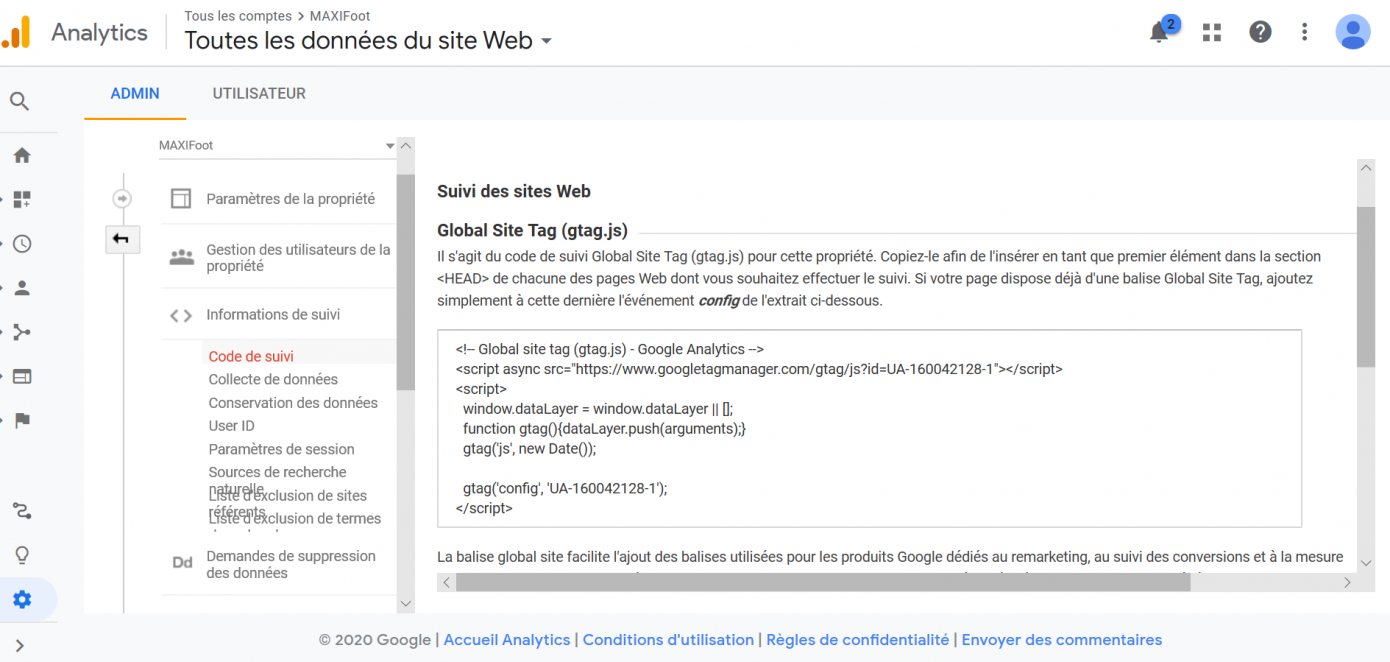The image size is (1390, 662).
Task: Click Tous les comptes breadcrumb
Action: (x=238, y=16)
